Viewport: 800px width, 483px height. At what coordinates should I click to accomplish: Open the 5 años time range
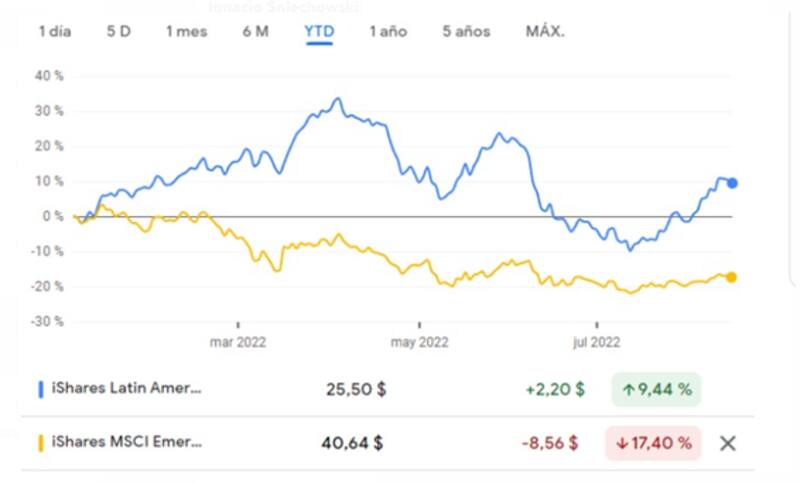click(x=466, y=31)
